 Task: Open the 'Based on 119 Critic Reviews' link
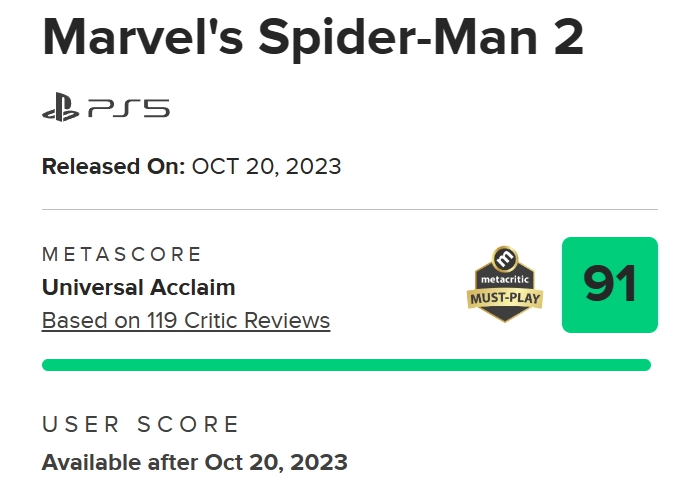pyautogui.click(x=186, y=321)
